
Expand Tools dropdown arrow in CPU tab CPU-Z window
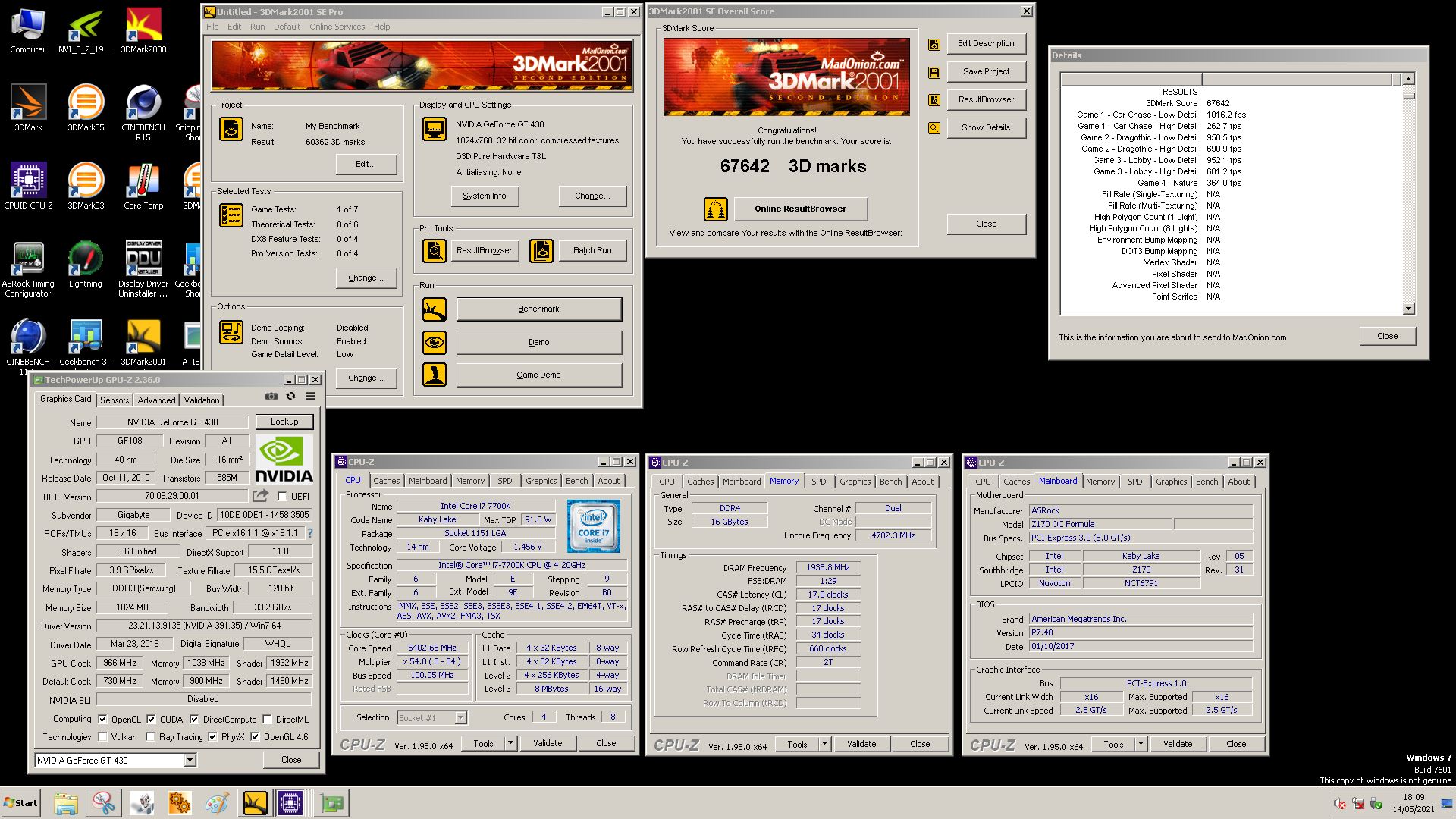click(510, 743)
